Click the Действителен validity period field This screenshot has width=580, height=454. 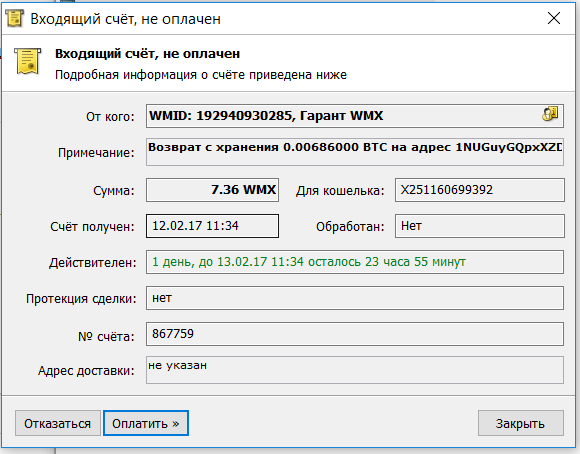coord(355,262)
